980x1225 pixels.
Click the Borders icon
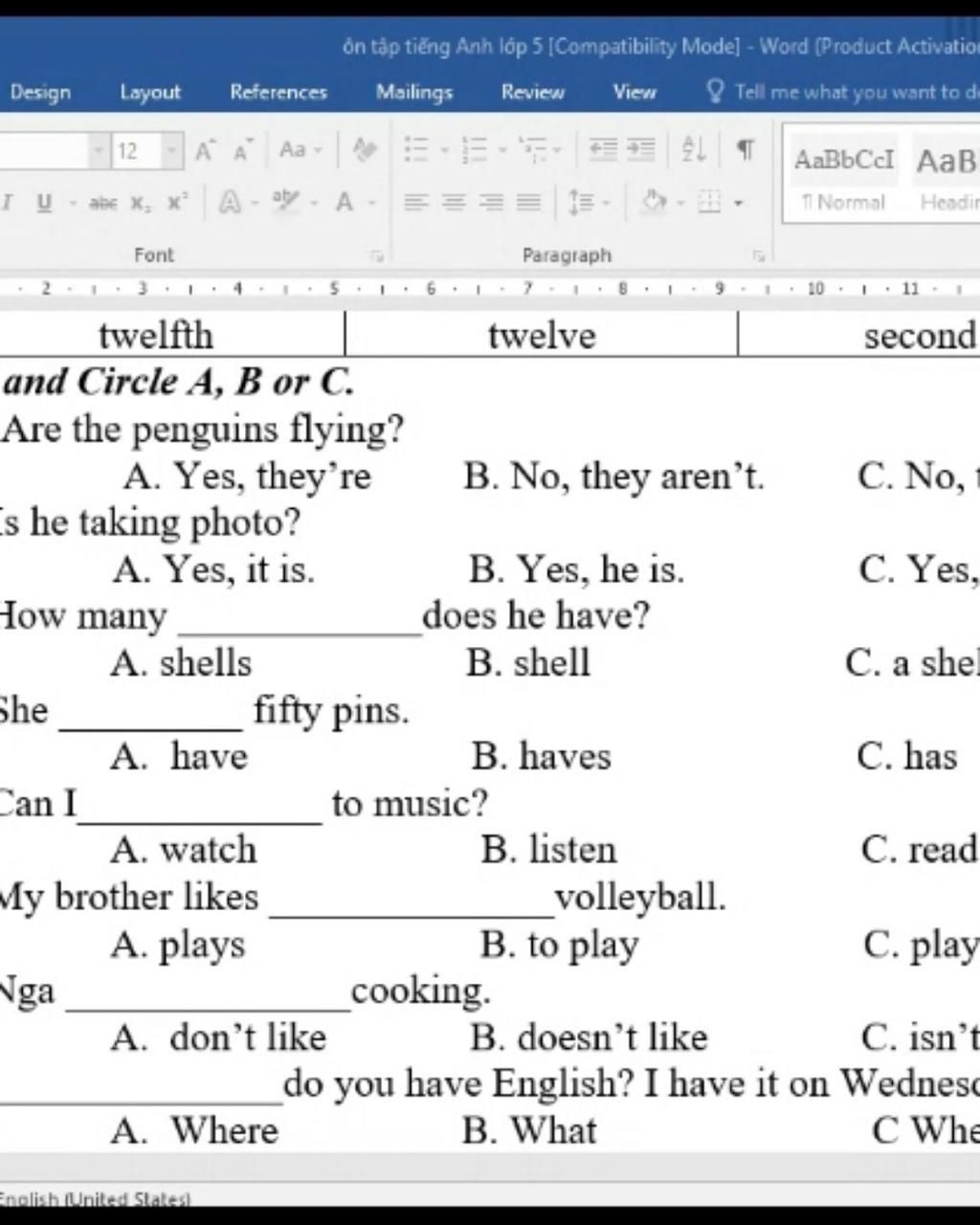tap(709, 202)
